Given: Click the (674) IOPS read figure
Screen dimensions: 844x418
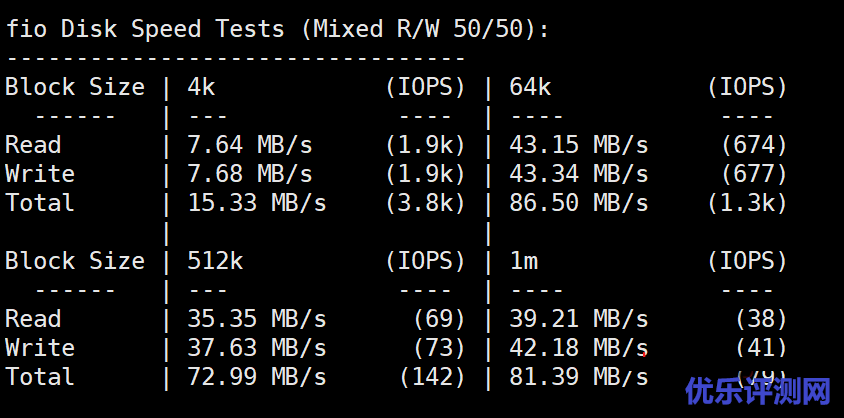Looking at the screenshot, I should [755, 145].
